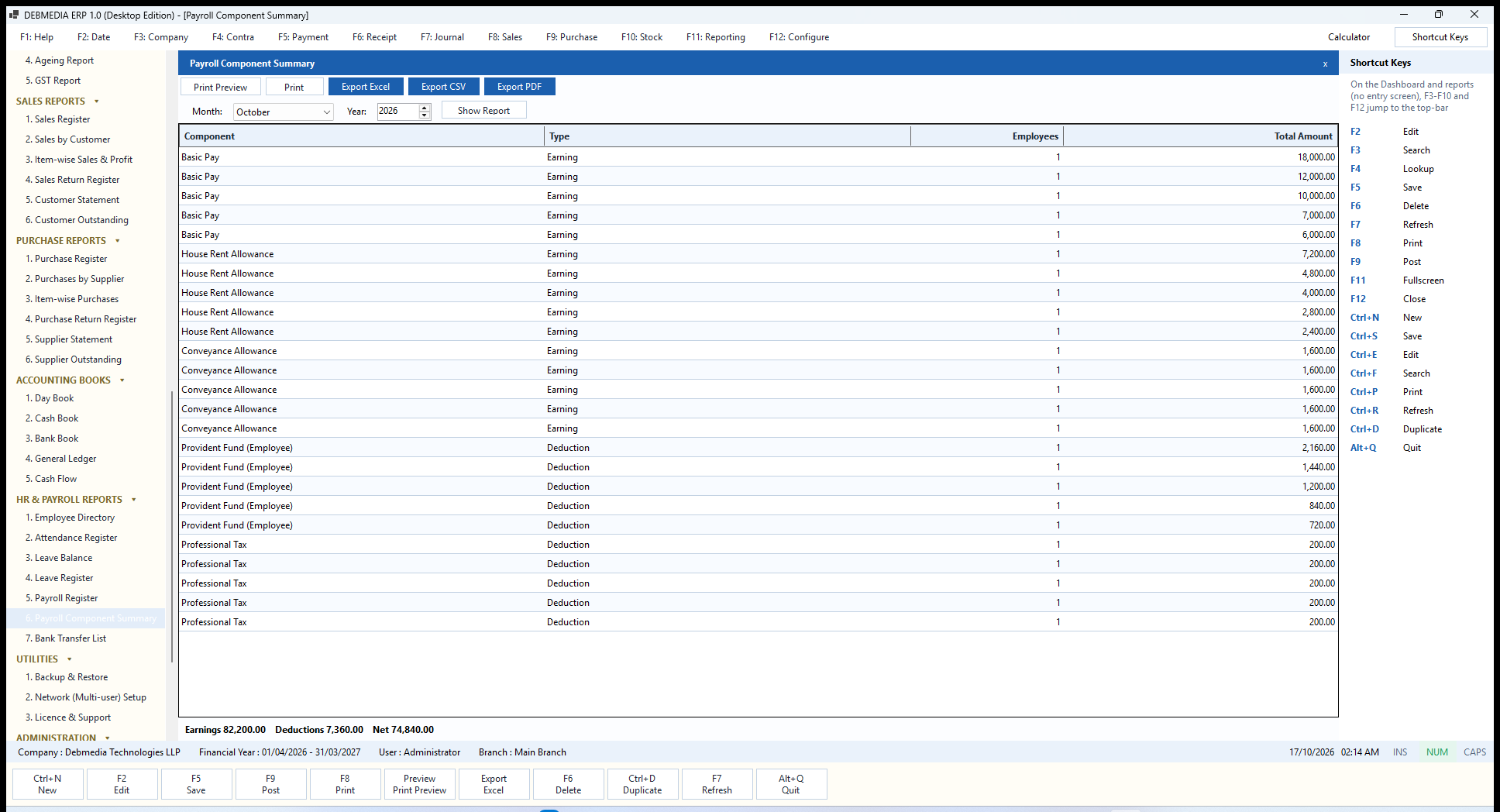Open Backup & Restore utility
This screenshot has width=1500, height=812.
[x=71, y=677]
